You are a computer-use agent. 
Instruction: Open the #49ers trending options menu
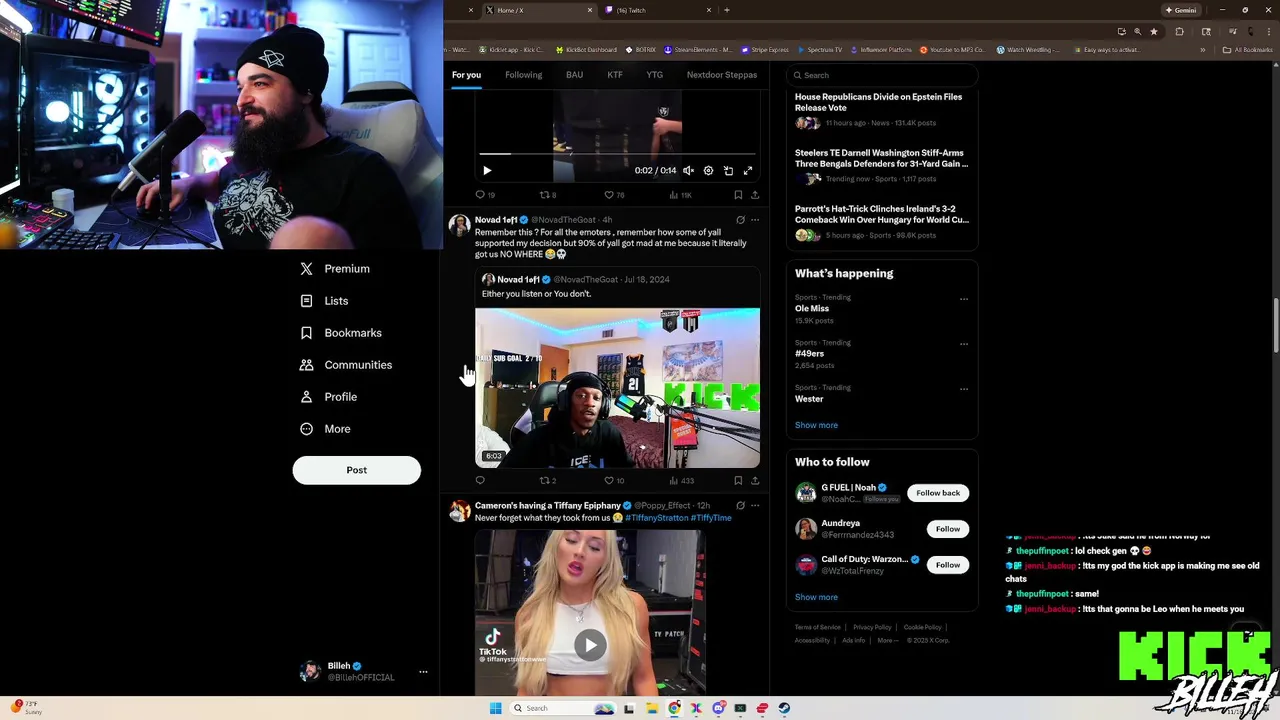(964, 344)
